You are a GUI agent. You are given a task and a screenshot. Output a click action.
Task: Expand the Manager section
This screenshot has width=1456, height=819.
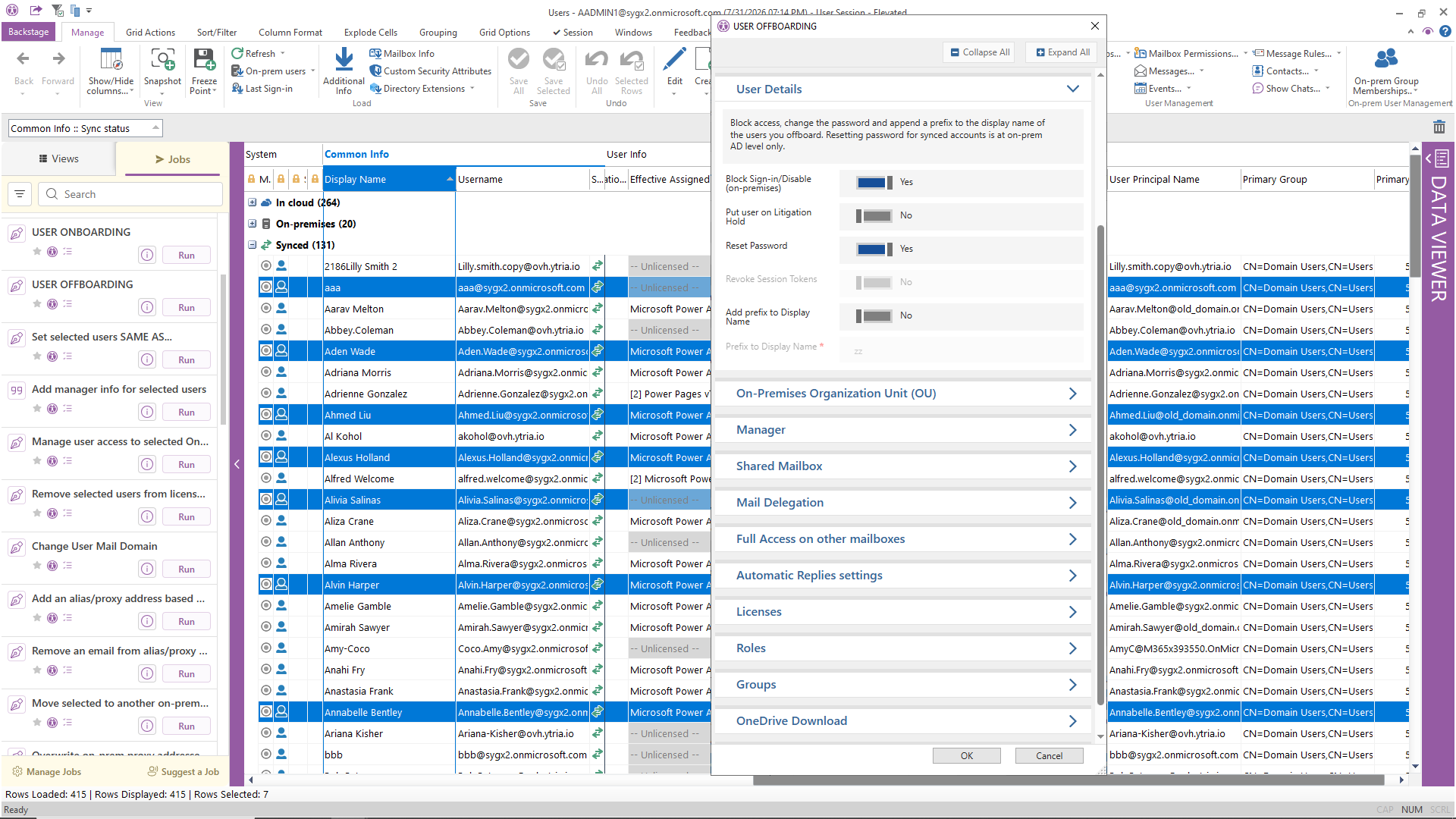tap(1072, 430)
